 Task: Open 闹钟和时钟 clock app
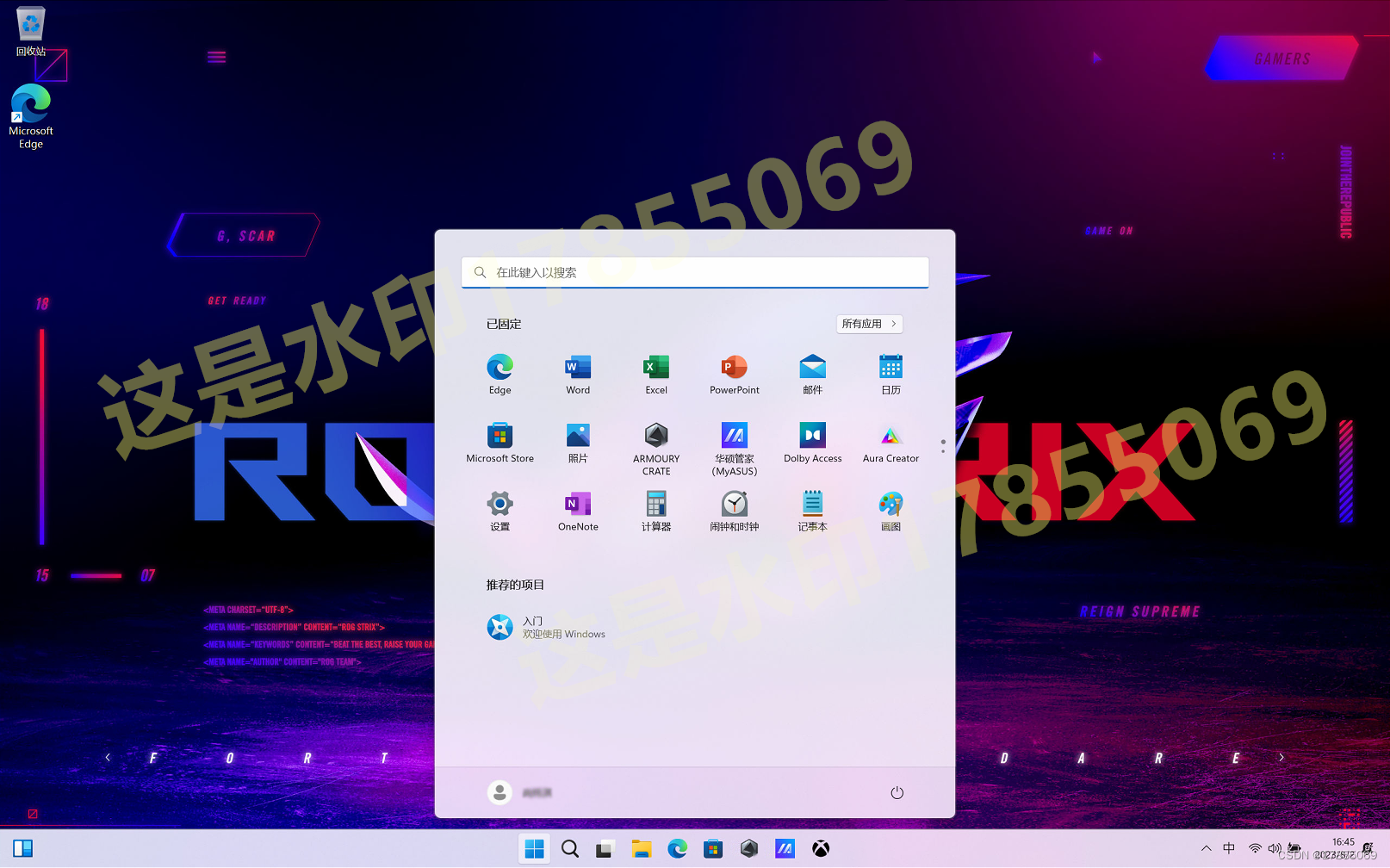(735, 511)
